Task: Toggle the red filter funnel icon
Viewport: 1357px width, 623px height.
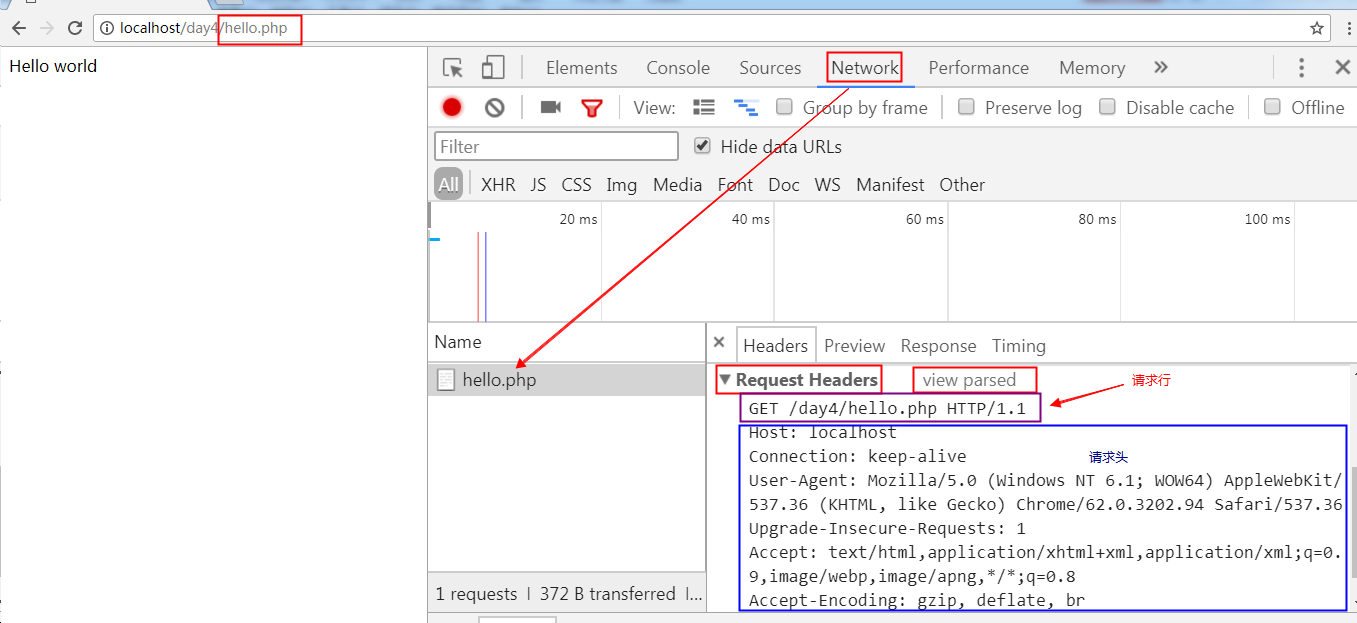Action: 592,107
